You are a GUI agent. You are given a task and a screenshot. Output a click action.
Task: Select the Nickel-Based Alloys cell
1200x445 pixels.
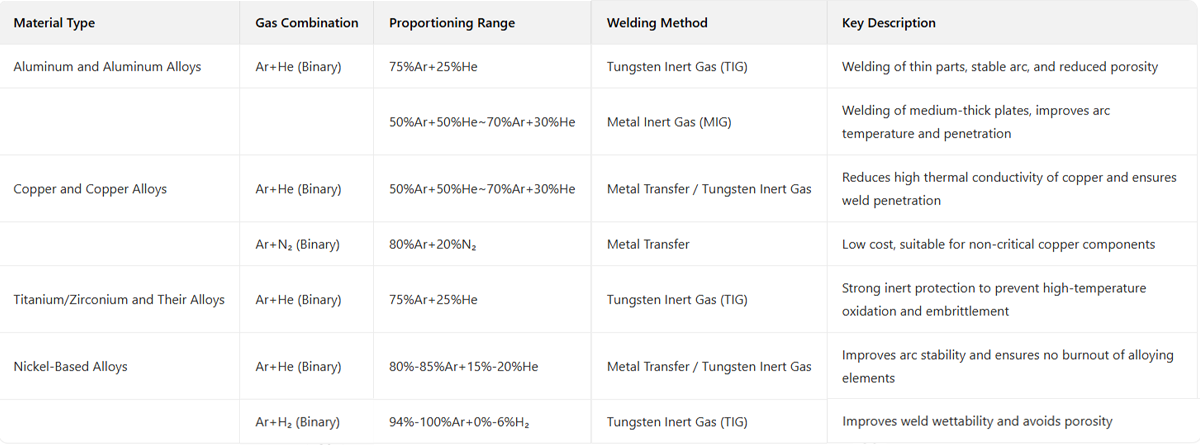point(70,367)
